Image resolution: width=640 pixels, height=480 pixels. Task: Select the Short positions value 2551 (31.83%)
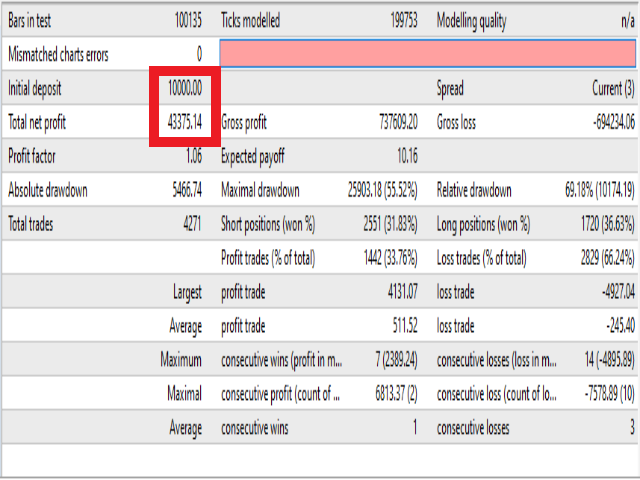coord(391,224)
